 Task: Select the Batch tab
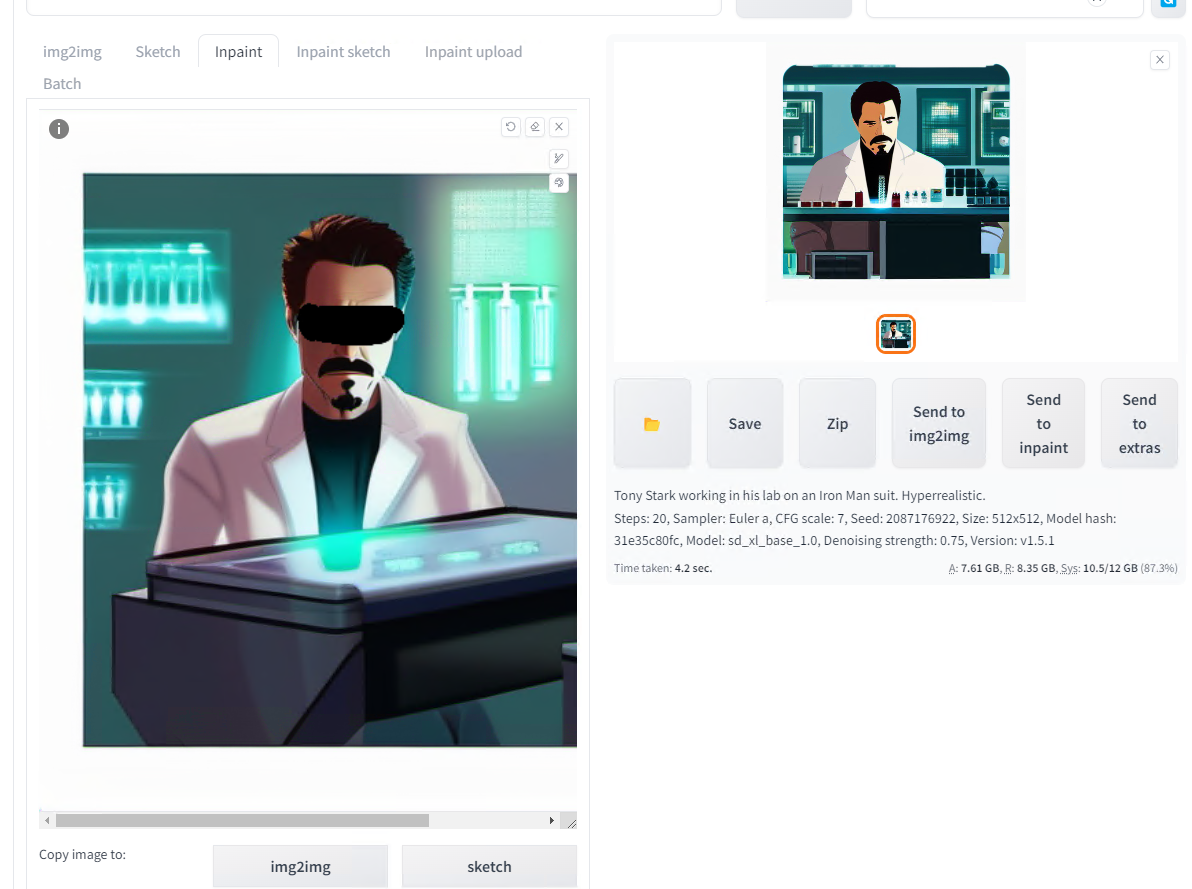coord(62,84)
